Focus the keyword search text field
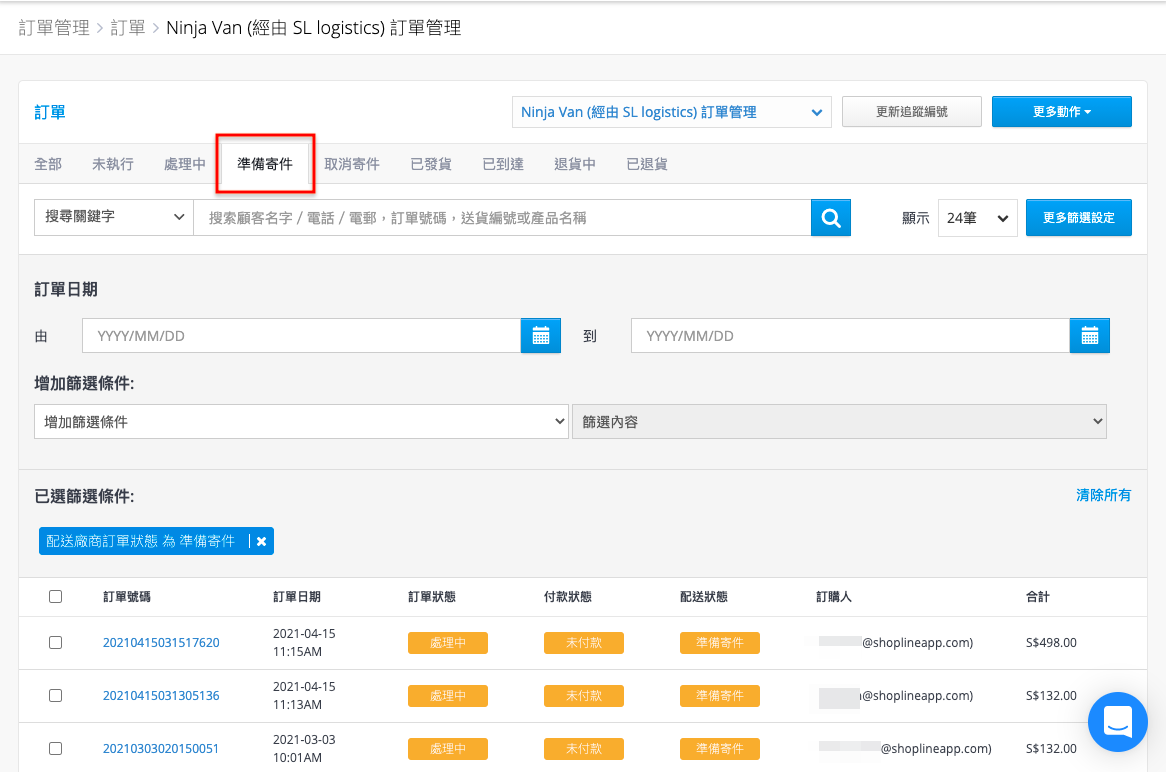Viewport: 1166px width, 772px height. click(x=503, y=218)
